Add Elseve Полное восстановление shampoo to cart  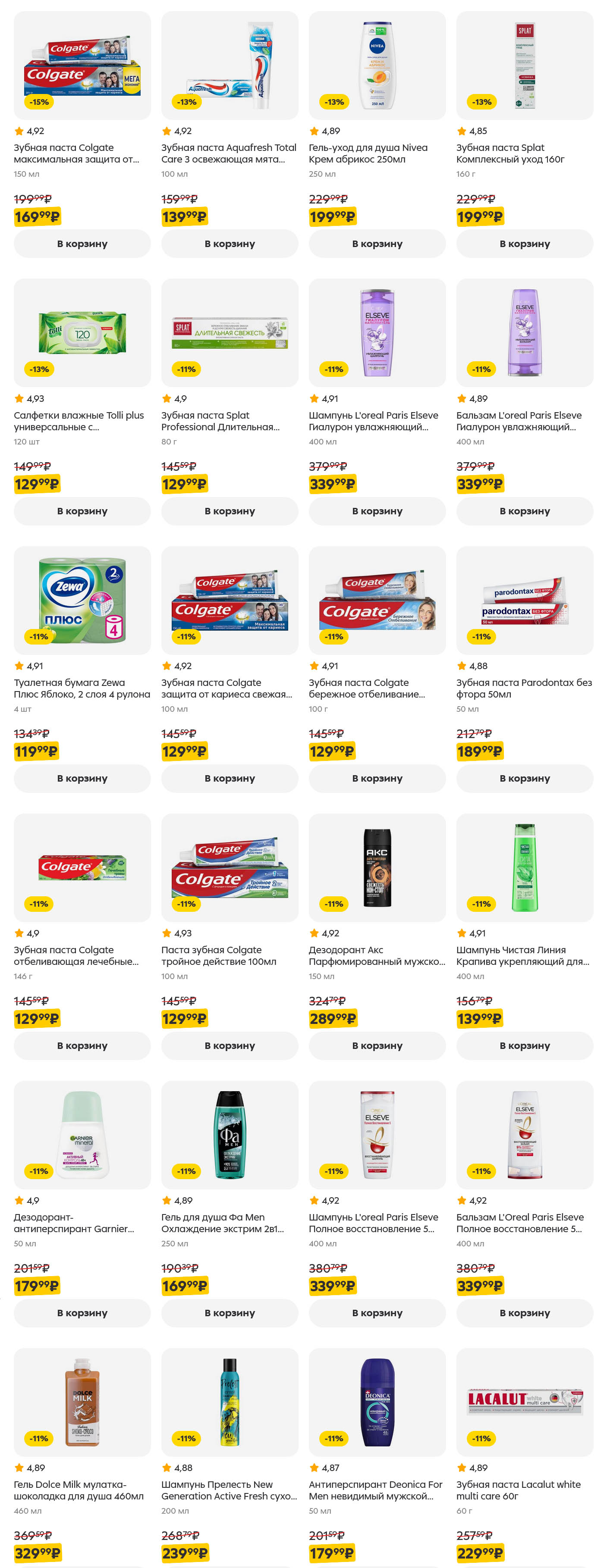(x=377, y=1312)
